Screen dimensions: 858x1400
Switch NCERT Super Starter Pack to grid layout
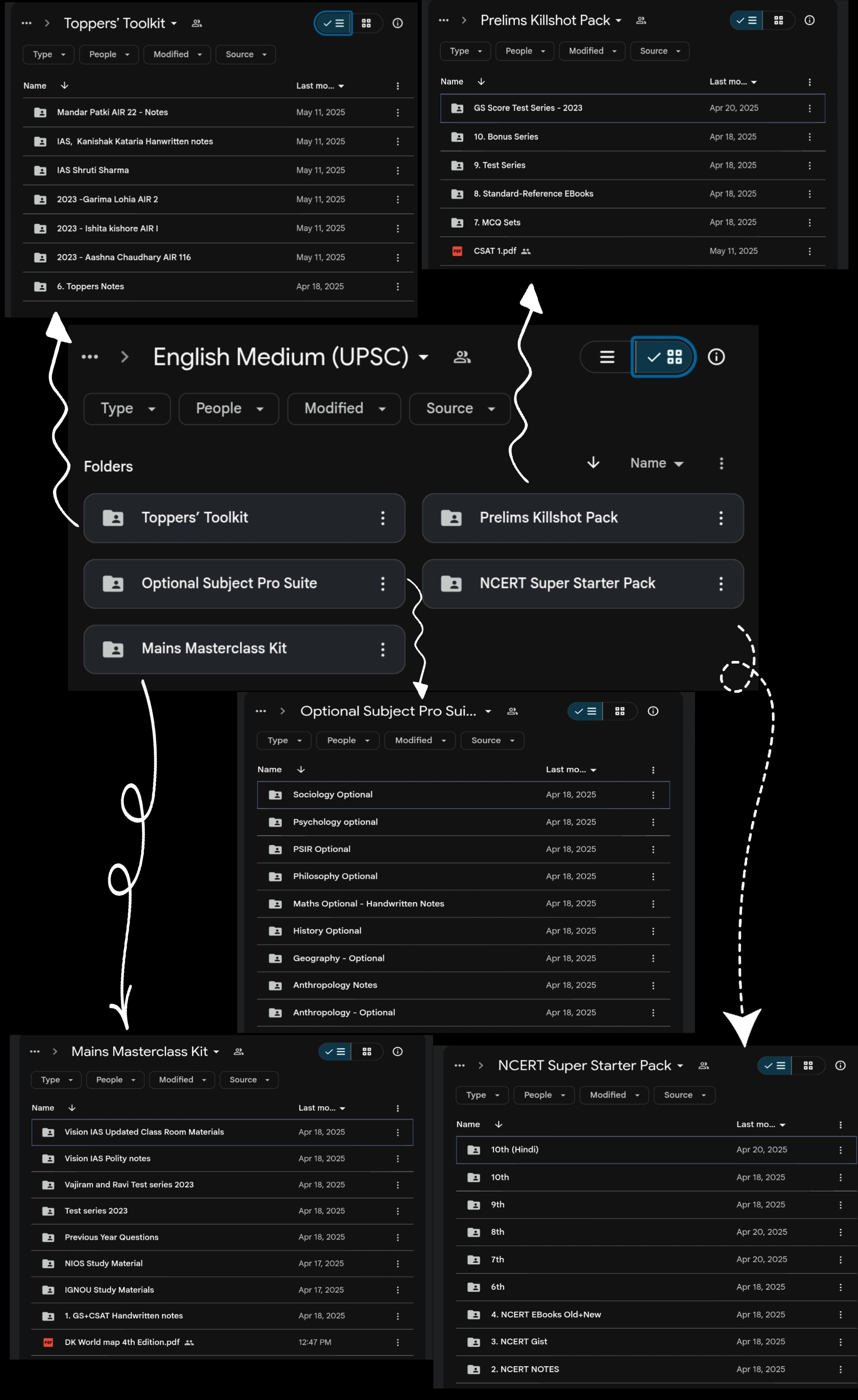click(x=808, y=1065)
